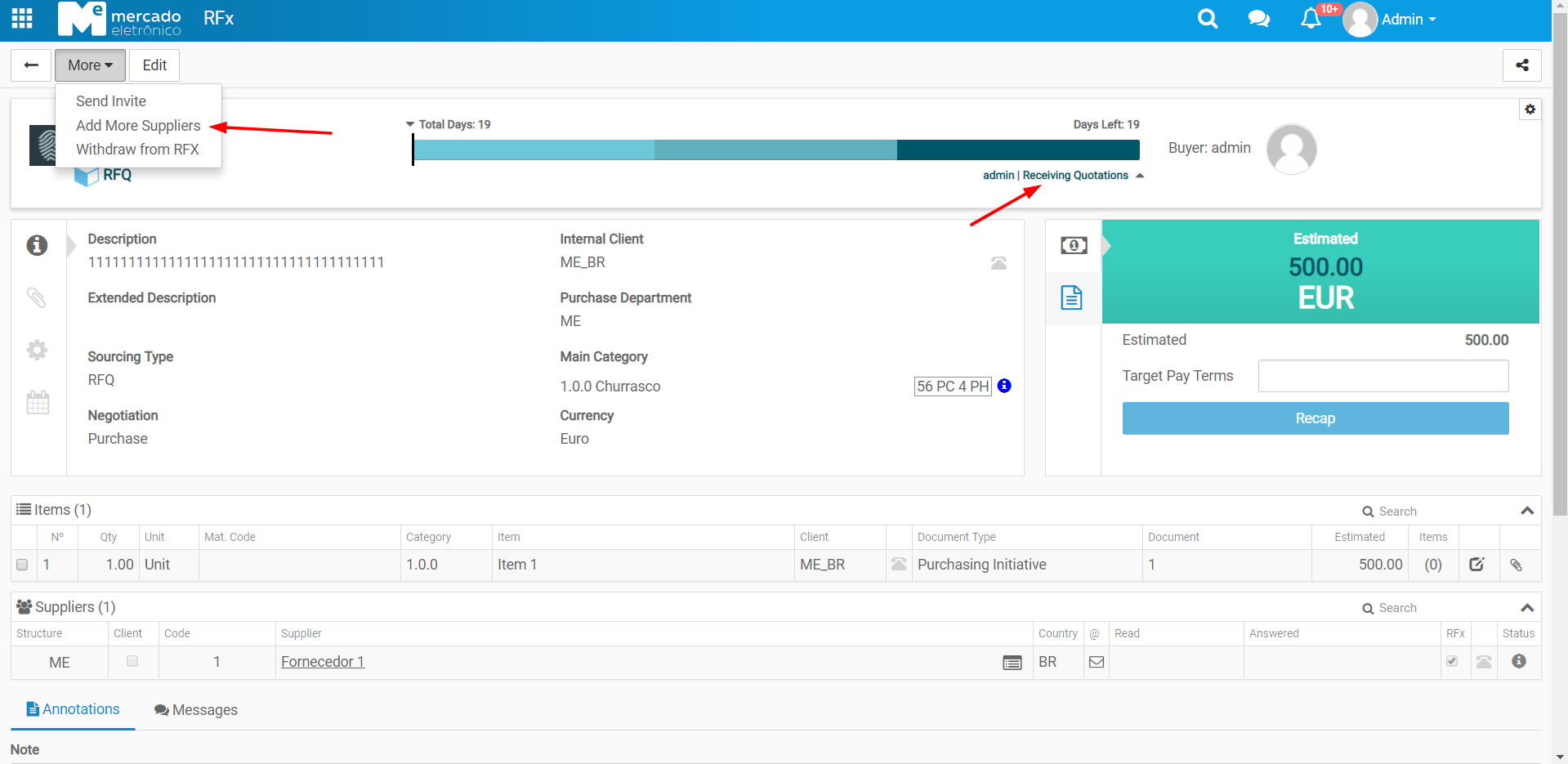Tick the checkbox for item row 1
This screenshot has height=764, width=1568.
22,565
